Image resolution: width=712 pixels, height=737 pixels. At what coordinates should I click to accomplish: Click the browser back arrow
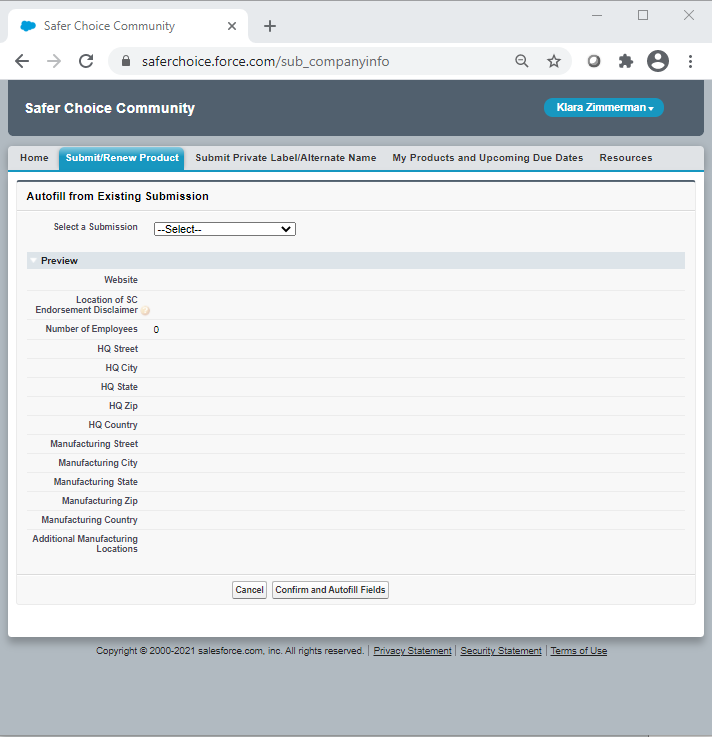pyautogui.click(x=22, y=61)
